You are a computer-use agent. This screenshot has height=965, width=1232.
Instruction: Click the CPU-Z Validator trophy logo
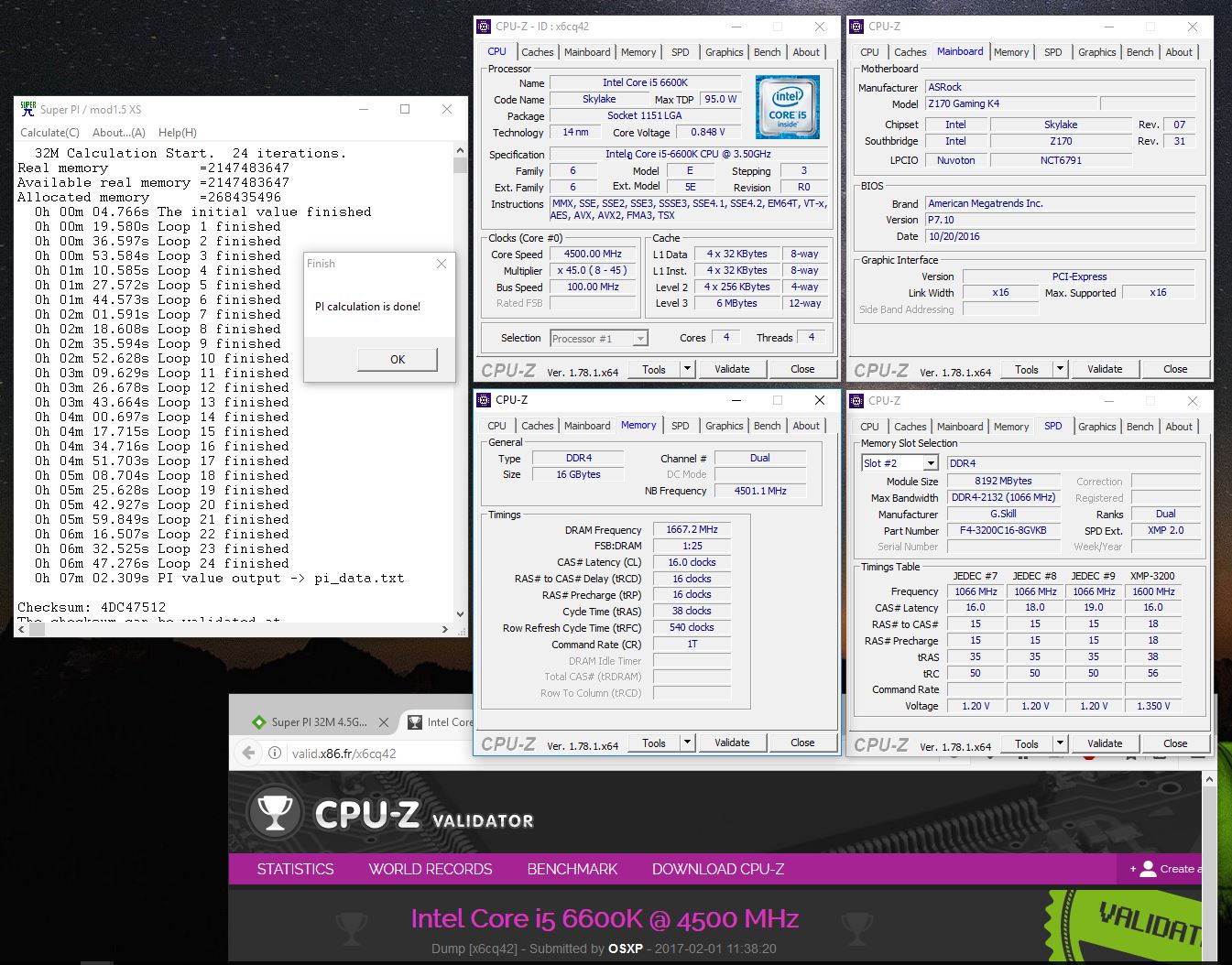pos(275,813)
